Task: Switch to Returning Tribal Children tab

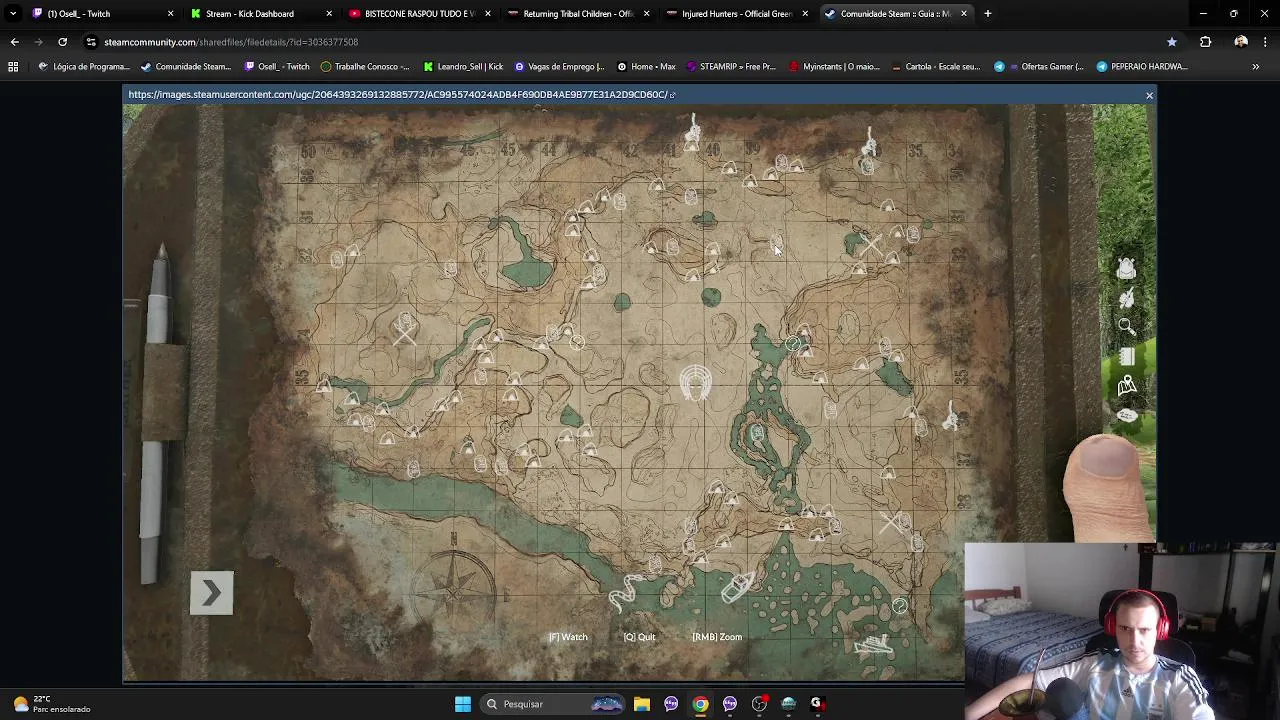Action: tap(579, 14)
